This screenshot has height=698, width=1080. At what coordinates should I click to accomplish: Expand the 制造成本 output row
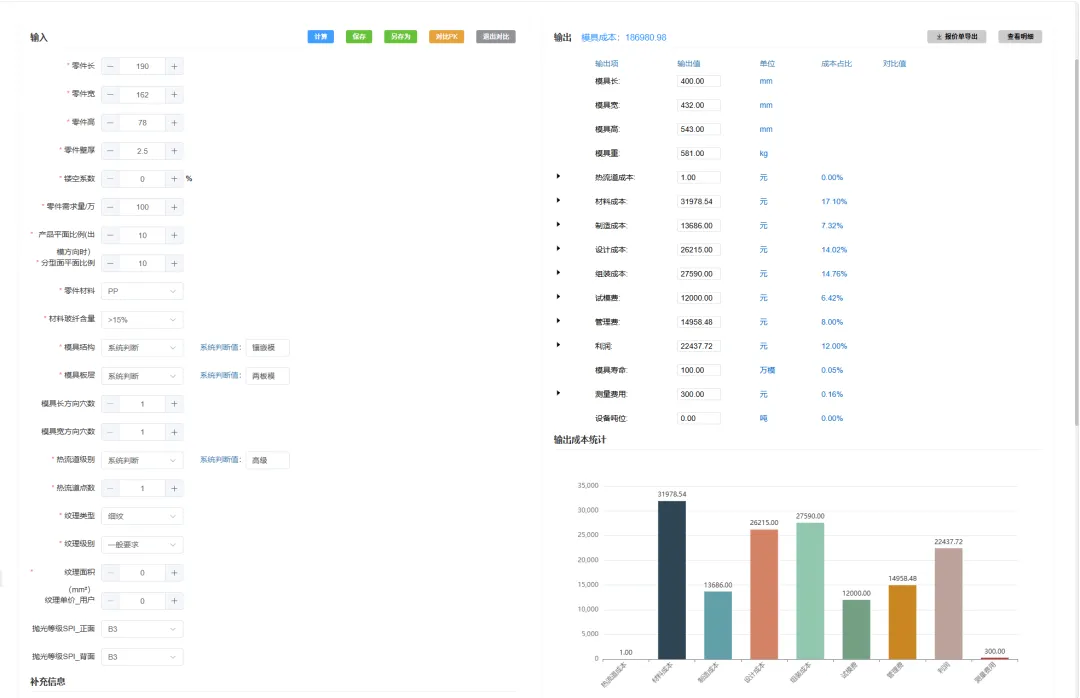pos(558,225)
